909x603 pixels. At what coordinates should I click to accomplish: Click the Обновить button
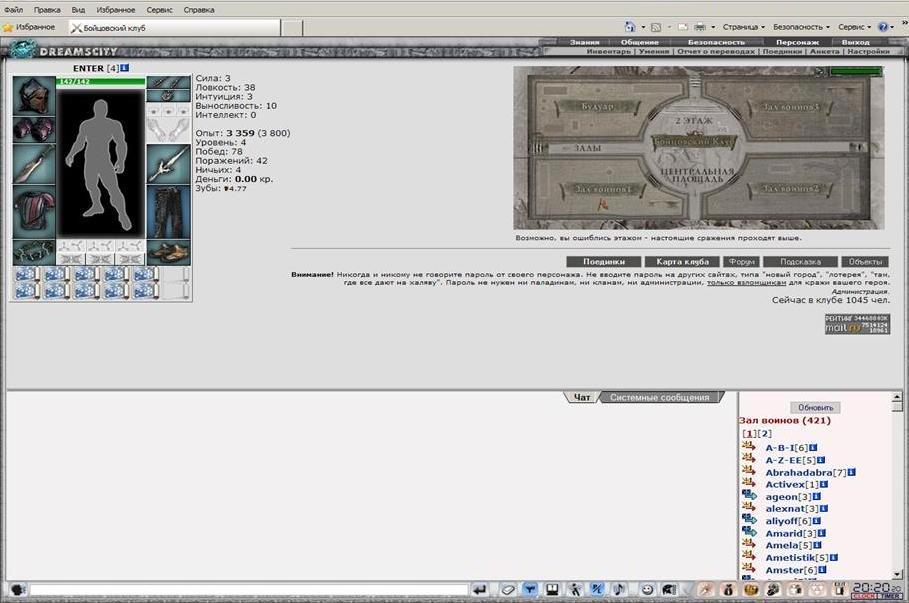[x=815, y=408]
